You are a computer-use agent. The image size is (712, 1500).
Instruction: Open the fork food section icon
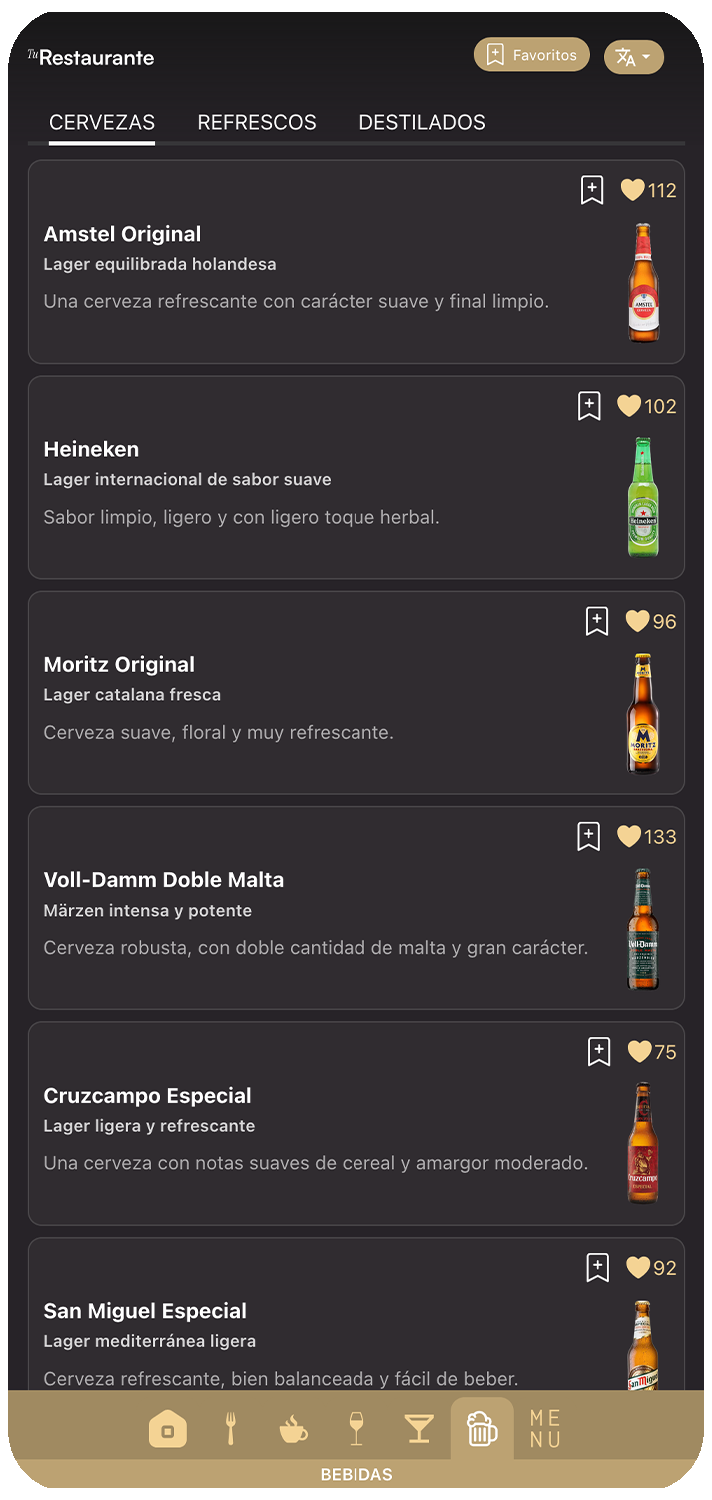pos(231,1430)
